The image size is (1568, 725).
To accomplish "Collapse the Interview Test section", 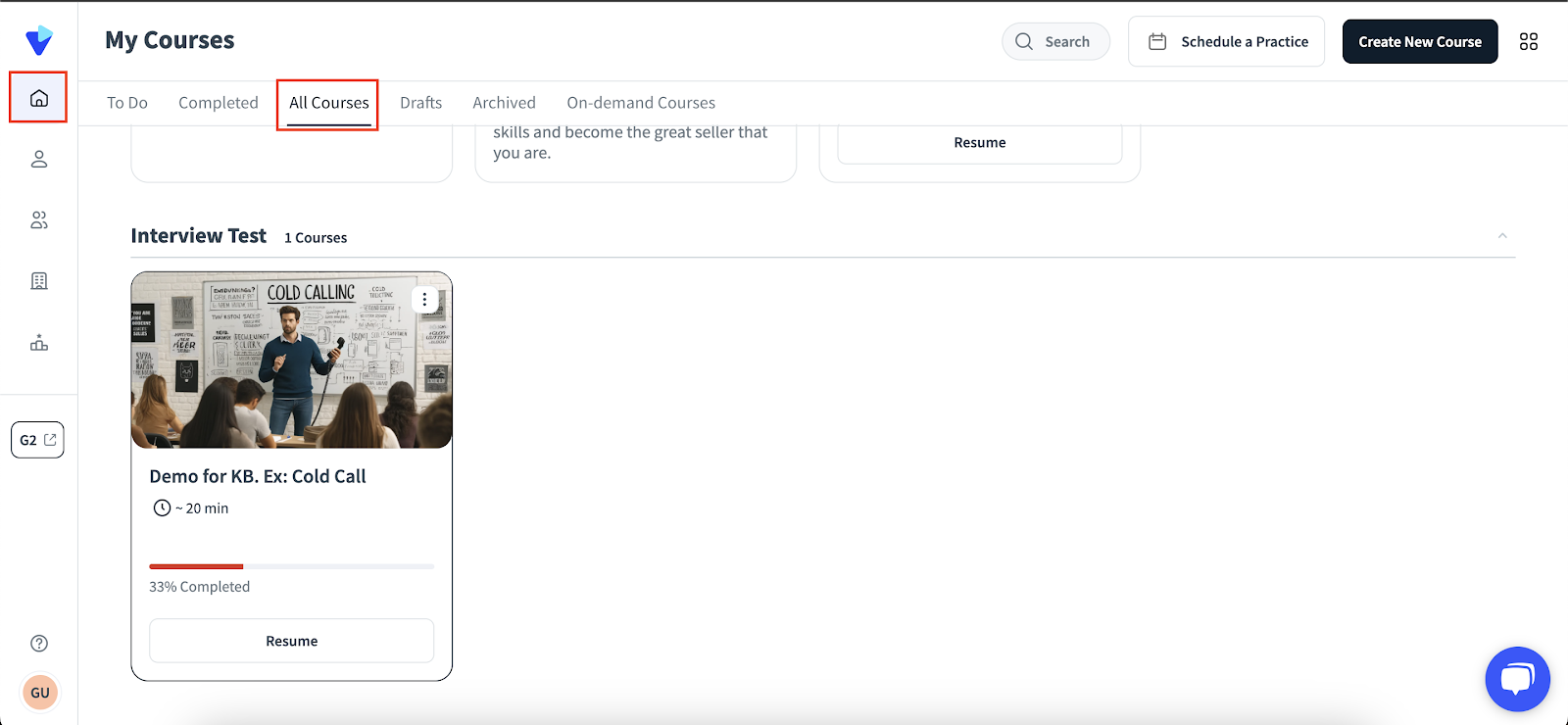I will (x=1502, y=236).
